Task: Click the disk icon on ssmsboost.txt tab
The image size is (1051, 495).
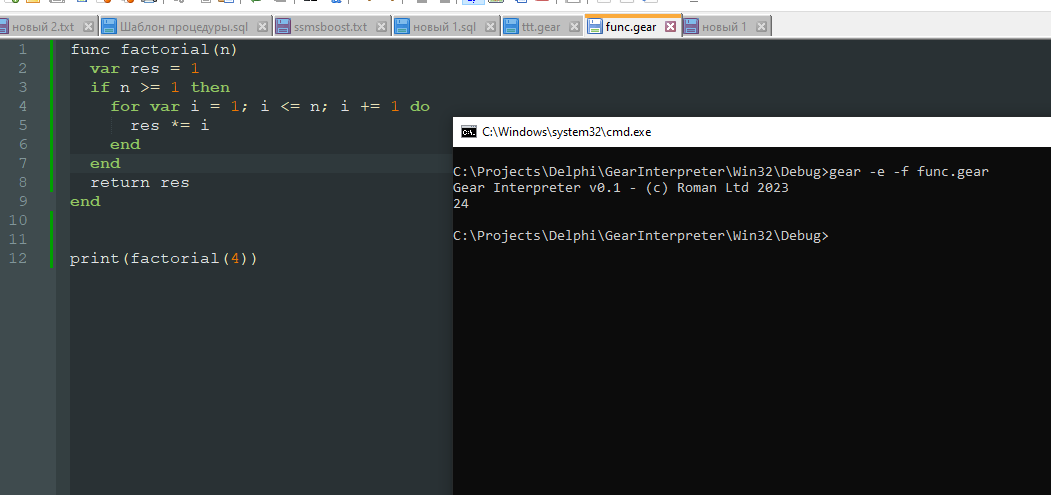Action: point(282,27)
